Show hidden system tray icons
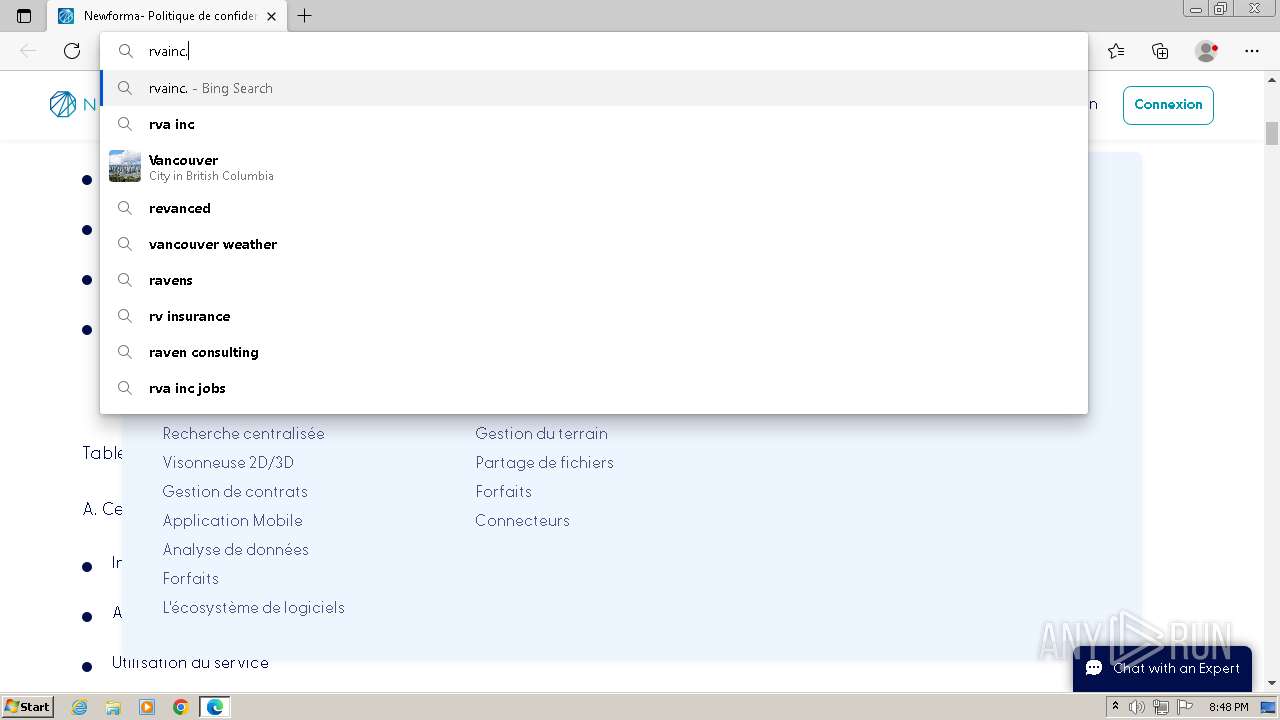The image size is (1280, 720). 1115,707
